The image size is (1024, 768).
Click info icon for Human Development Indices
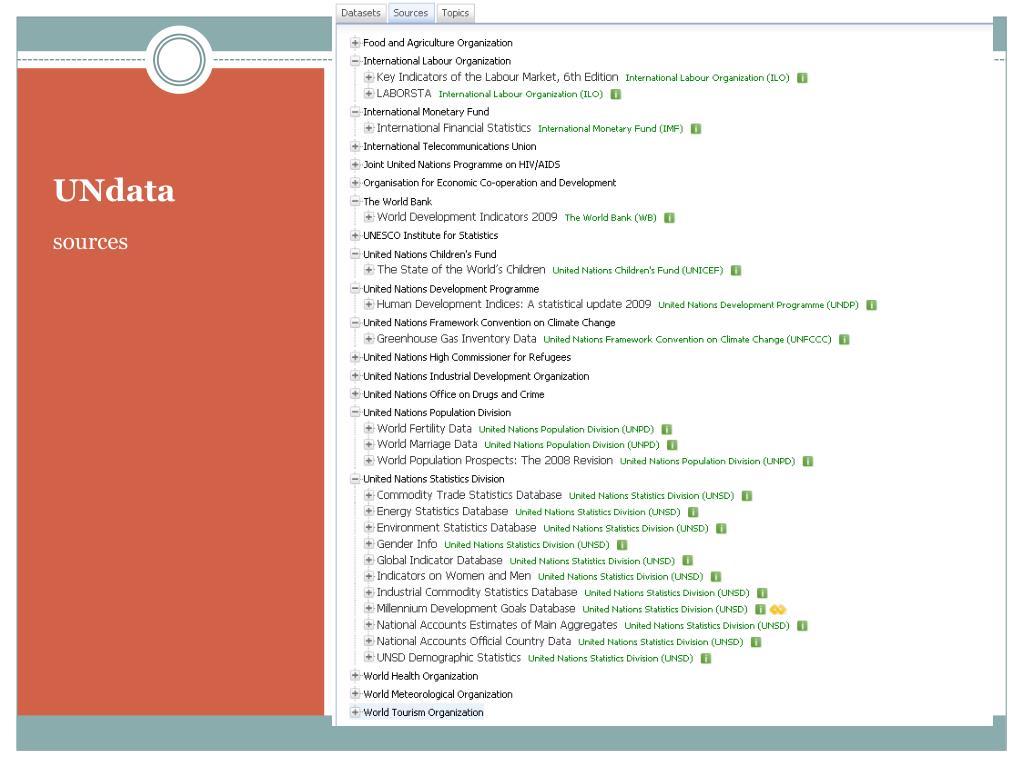(871, 305)
